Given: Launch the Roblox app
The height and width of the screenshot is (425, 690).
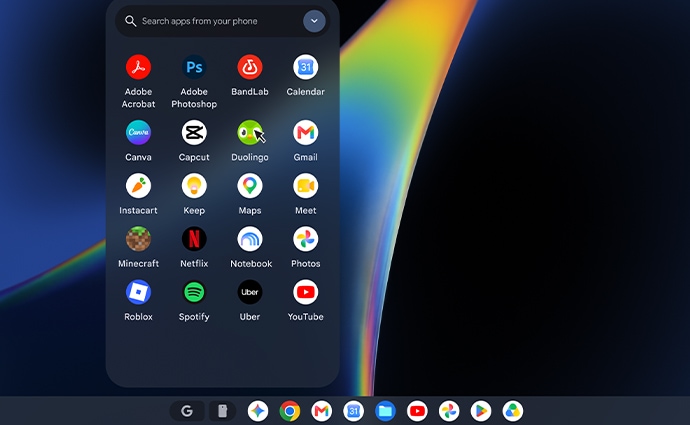Looking at the screenshot, I should 138,292.
